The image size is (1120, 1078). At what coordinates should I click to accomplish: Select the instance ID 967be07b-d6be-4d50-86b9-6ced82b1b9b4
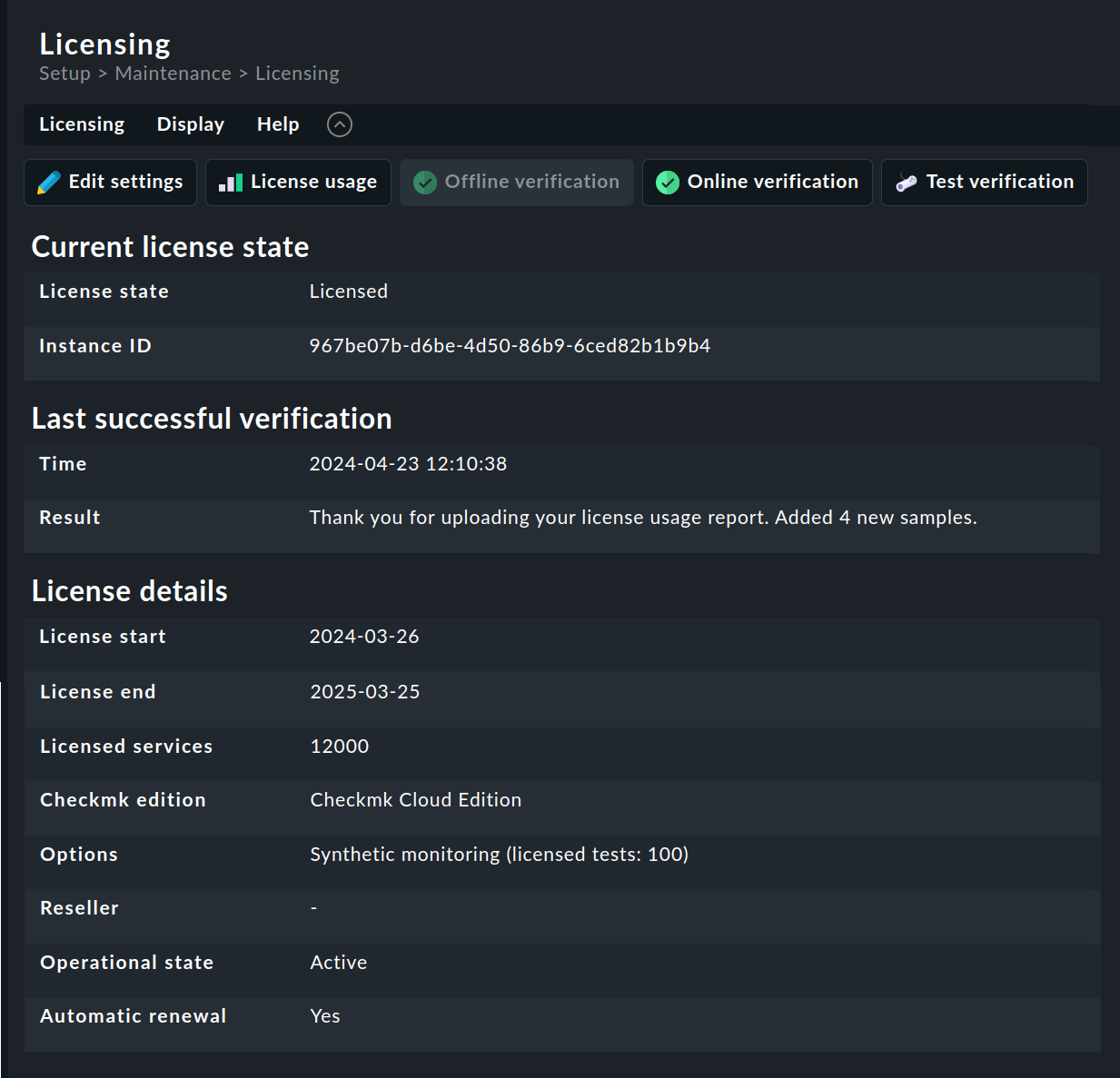point(510,346)
